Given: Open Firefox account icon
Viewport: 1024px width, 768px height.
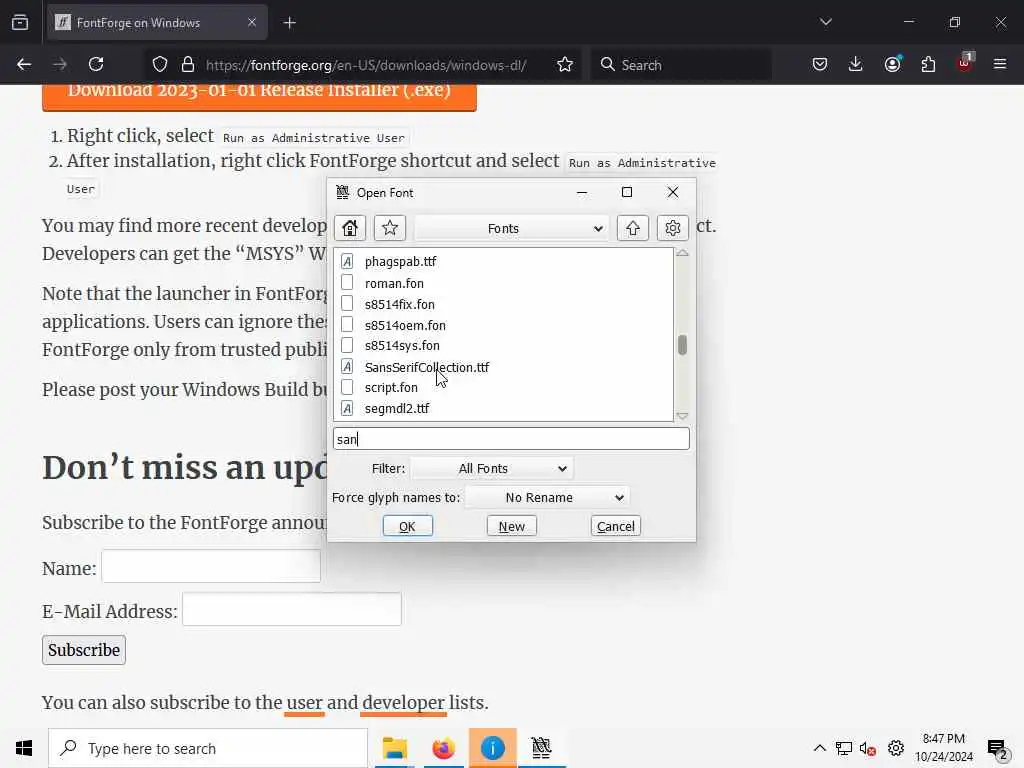Looking at the screenshot, I should click(892, 64).
